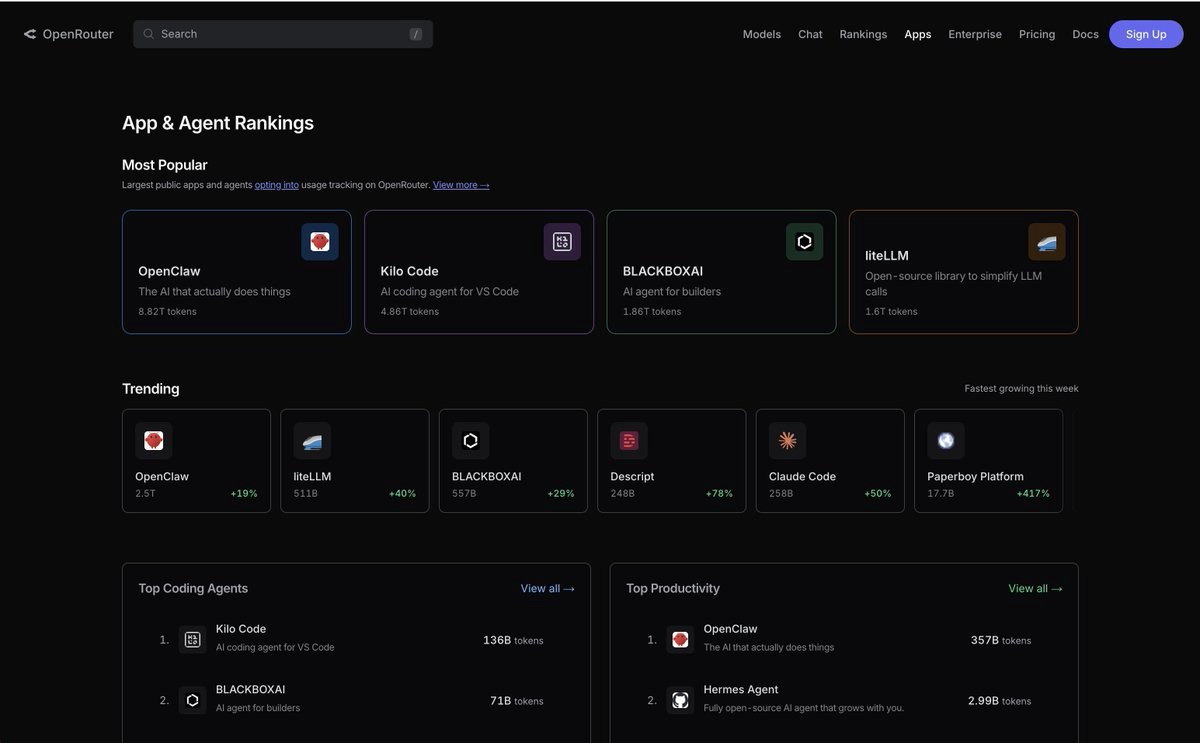
Task: Click Descript icon in Trending row
Action: (x=629, y=441)
